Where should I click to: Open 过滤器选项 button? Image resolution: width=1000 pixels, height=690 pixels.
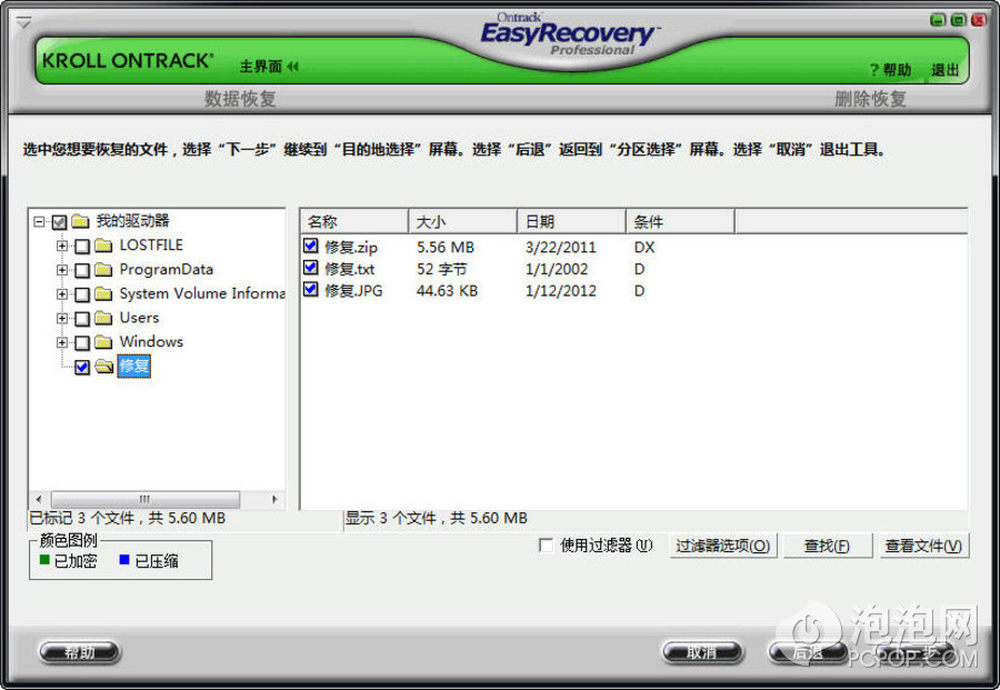tap(723, 546)
